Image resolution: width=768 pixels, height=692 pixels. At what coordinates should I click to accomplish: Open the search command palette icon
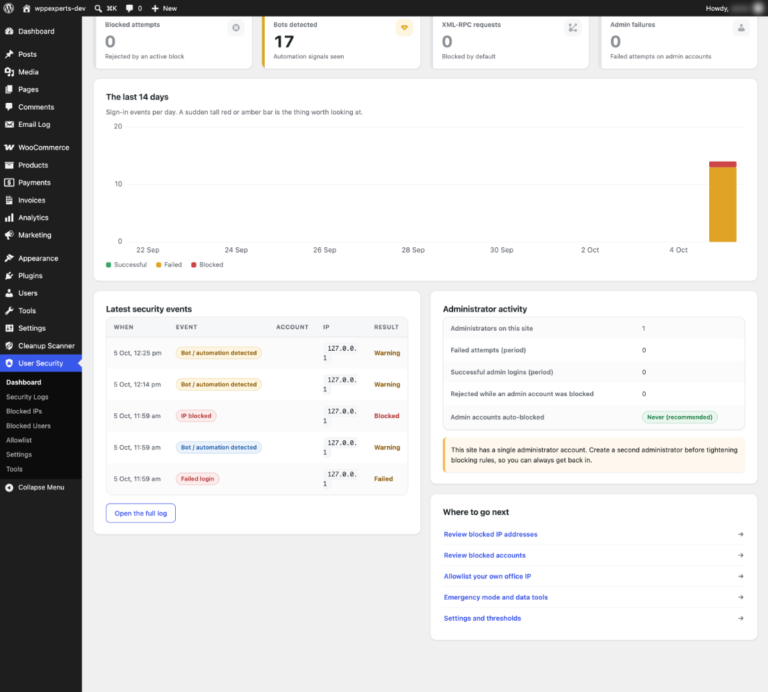click(x=98, y=8)
